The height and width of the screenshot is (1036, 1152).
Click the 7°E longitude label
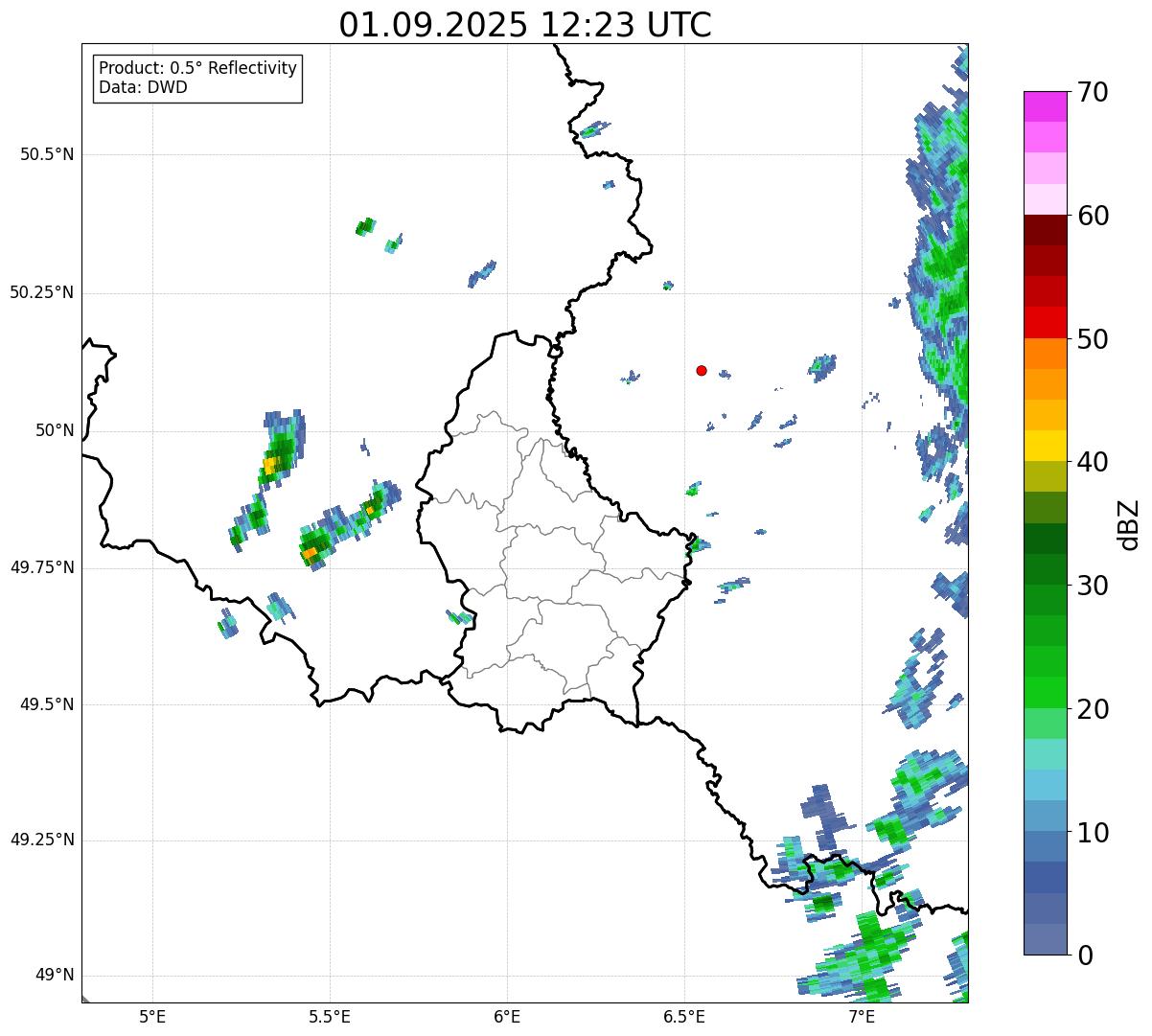point(863,1016)
